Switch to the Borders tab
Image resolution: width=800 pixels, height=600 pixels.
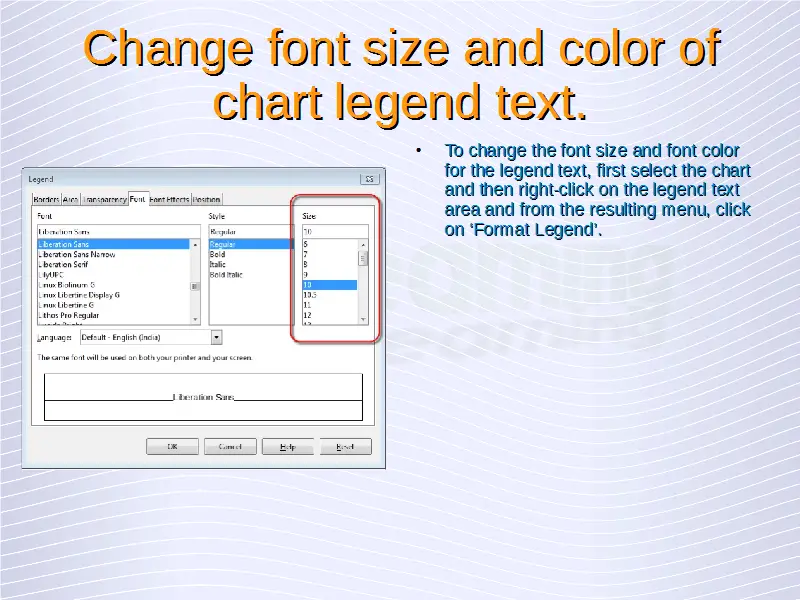(47, 199)
